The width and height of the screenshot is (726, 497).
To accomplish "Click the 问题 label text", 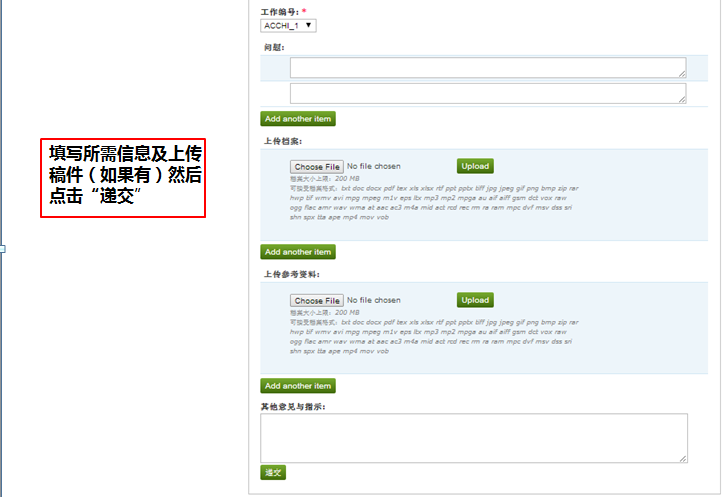I will coord(274,47).
